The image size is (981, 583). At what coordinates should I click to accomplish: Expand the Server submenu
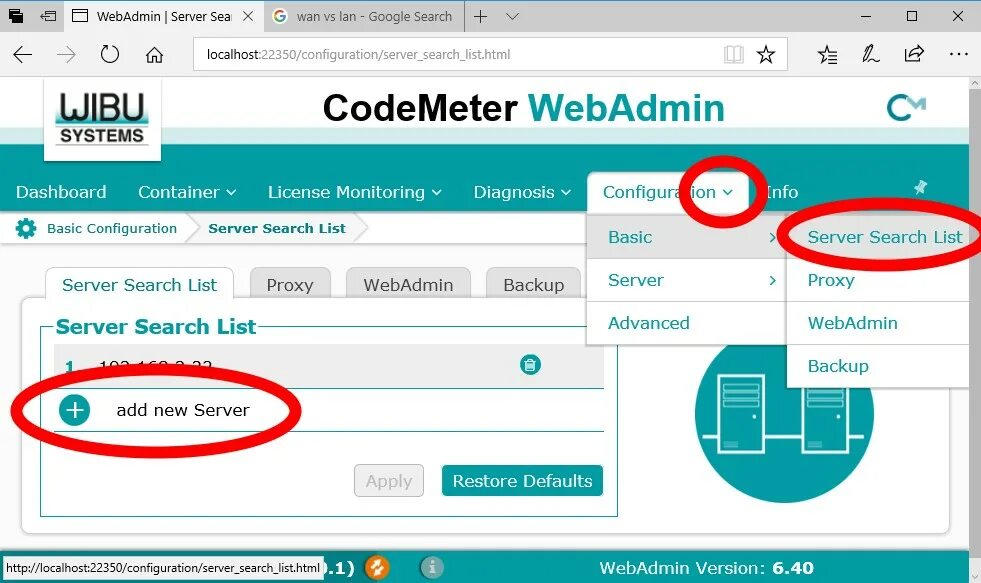(x=686, y=280)
